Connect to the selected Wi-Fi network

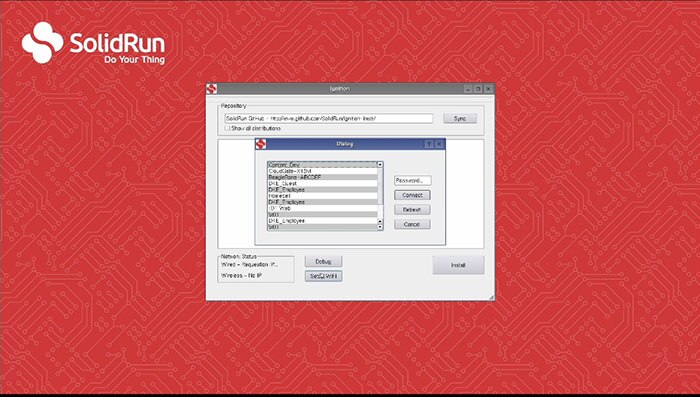(412, 195)
